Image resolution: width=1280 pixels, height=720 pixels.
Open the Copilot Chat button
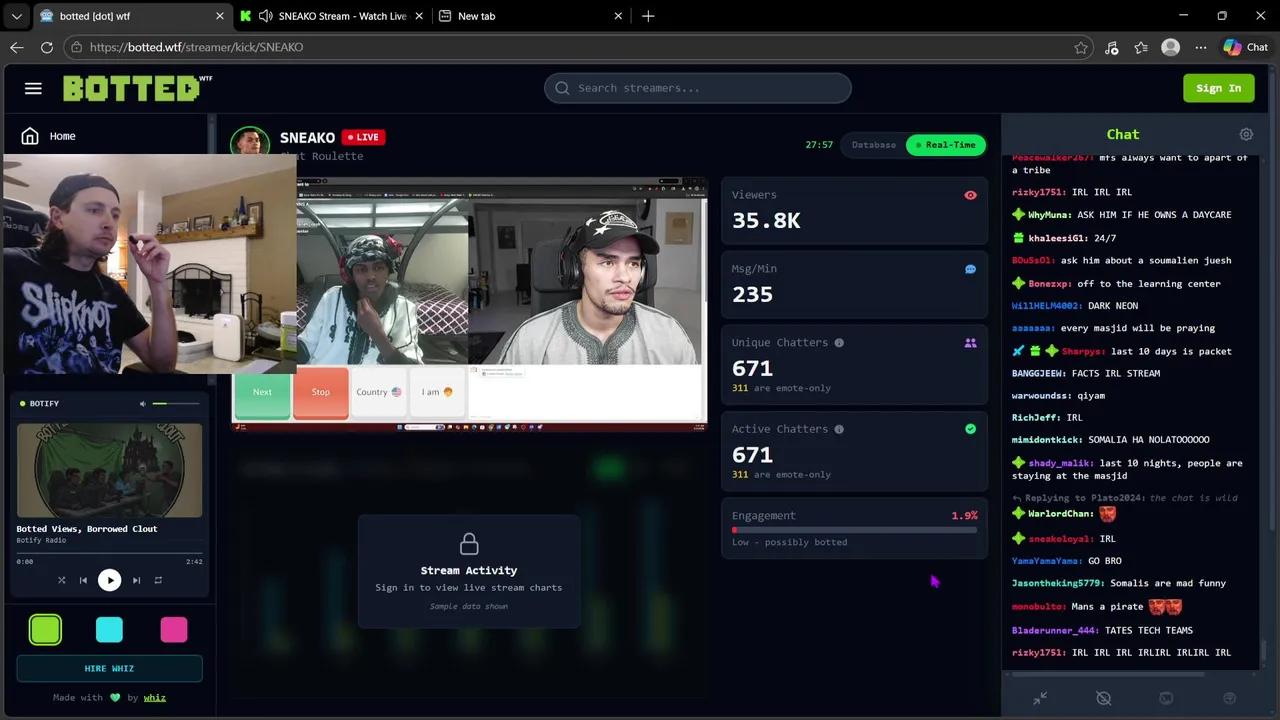coord(1246,47)
